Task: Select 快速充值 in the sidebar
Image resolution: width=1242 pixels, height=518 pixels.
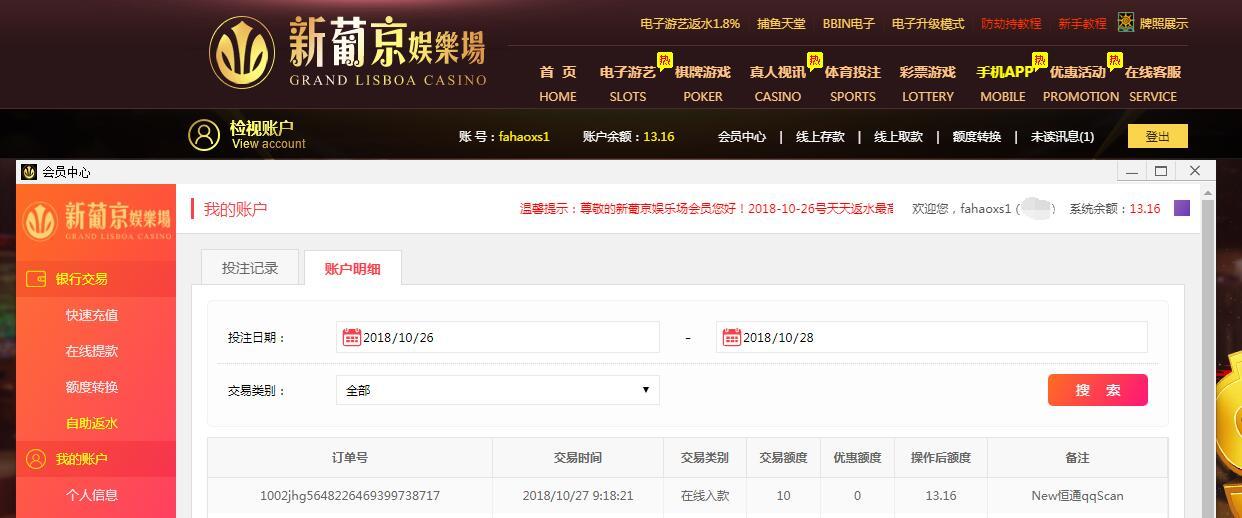Action: pos(92,315)
